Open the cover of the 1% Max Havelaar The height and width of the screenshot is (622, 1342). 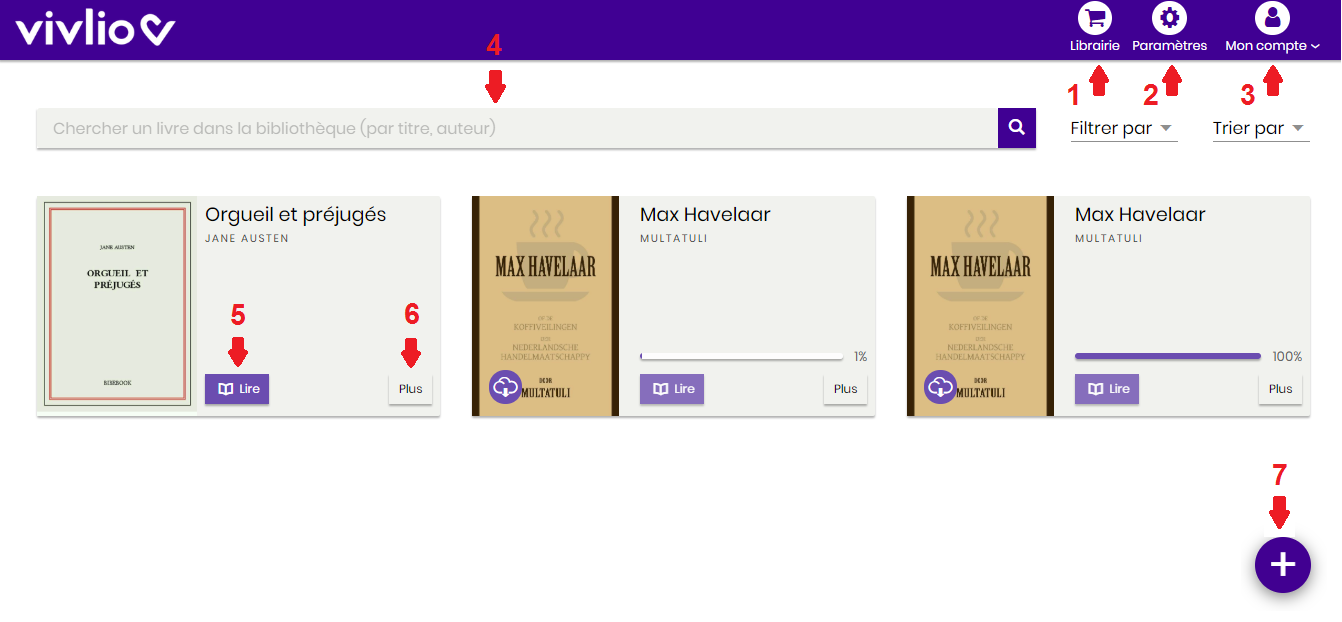(x=546, y=306)
